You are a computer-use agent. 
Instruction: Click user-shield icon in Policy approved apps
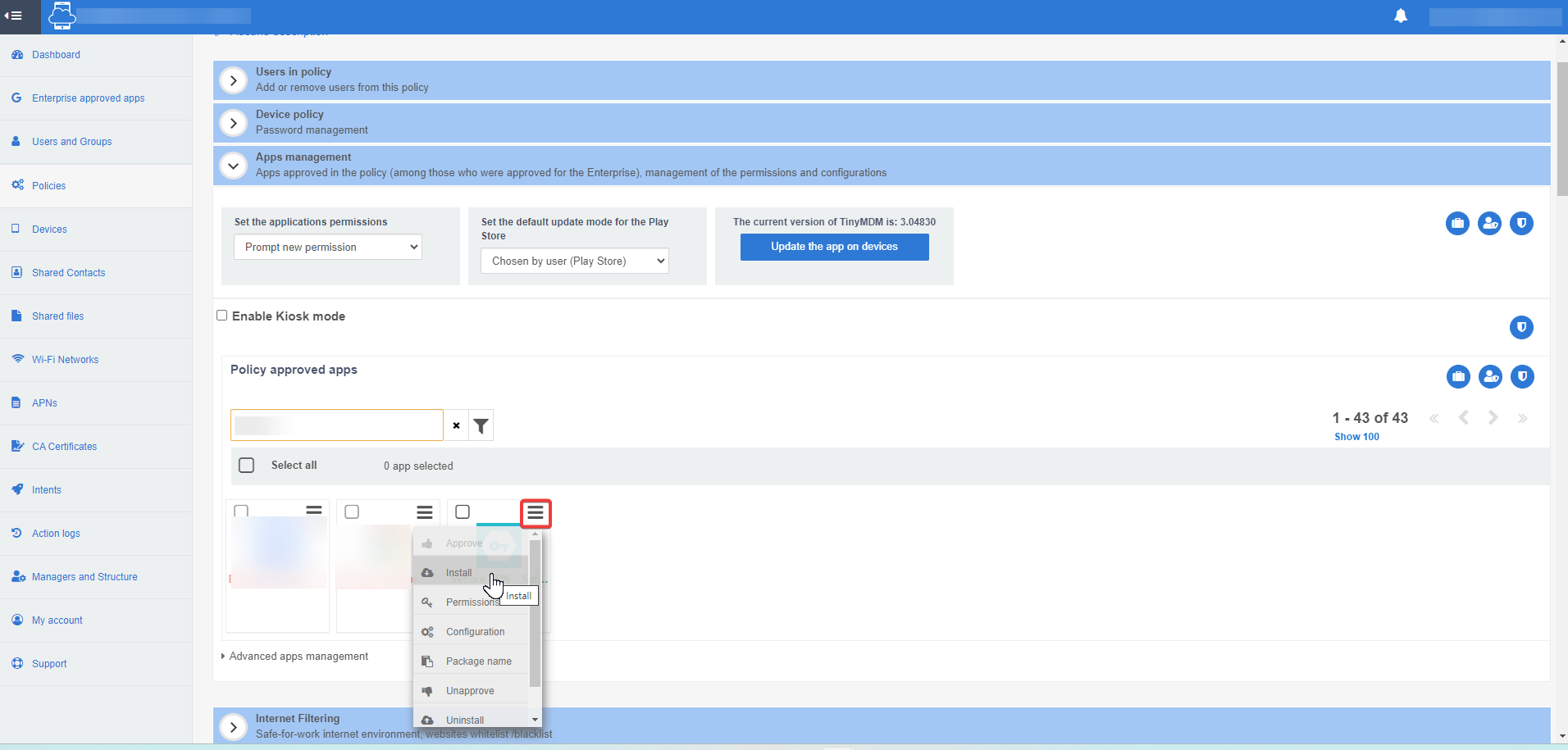coord(1490,376)
